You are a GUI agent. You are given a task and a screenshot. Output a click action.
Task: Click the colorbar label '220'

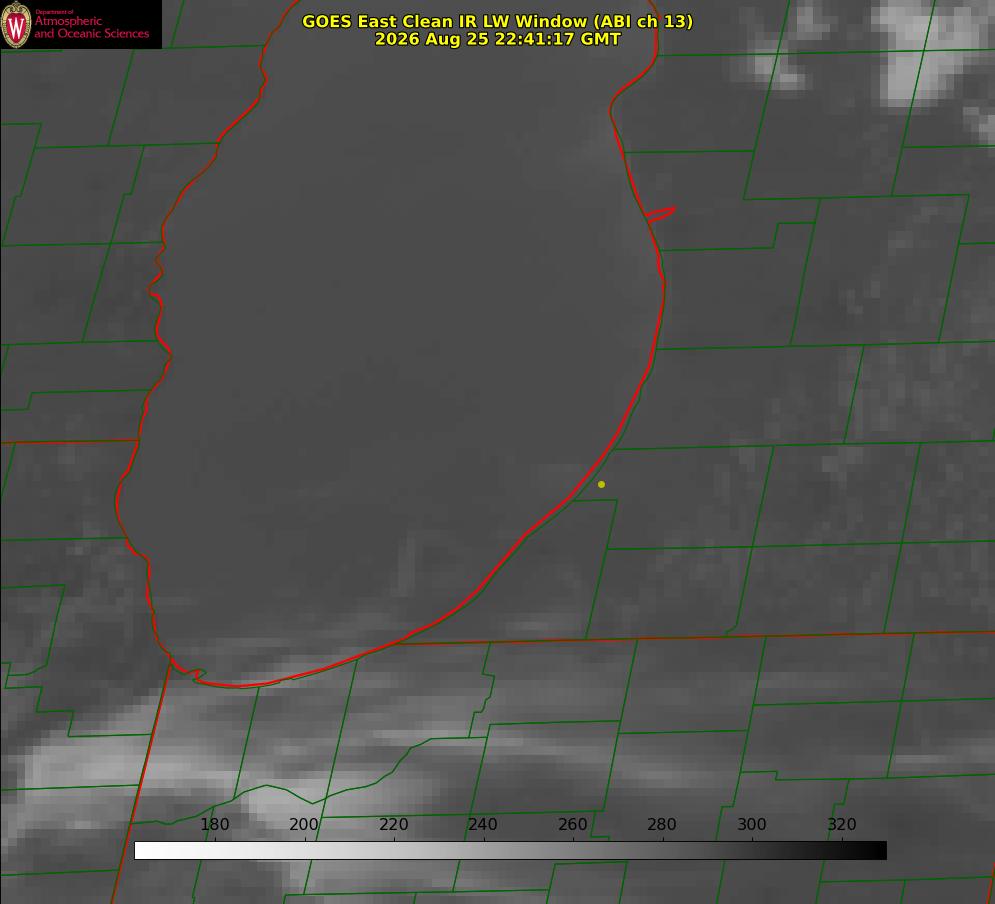click(x=393, y=824)
